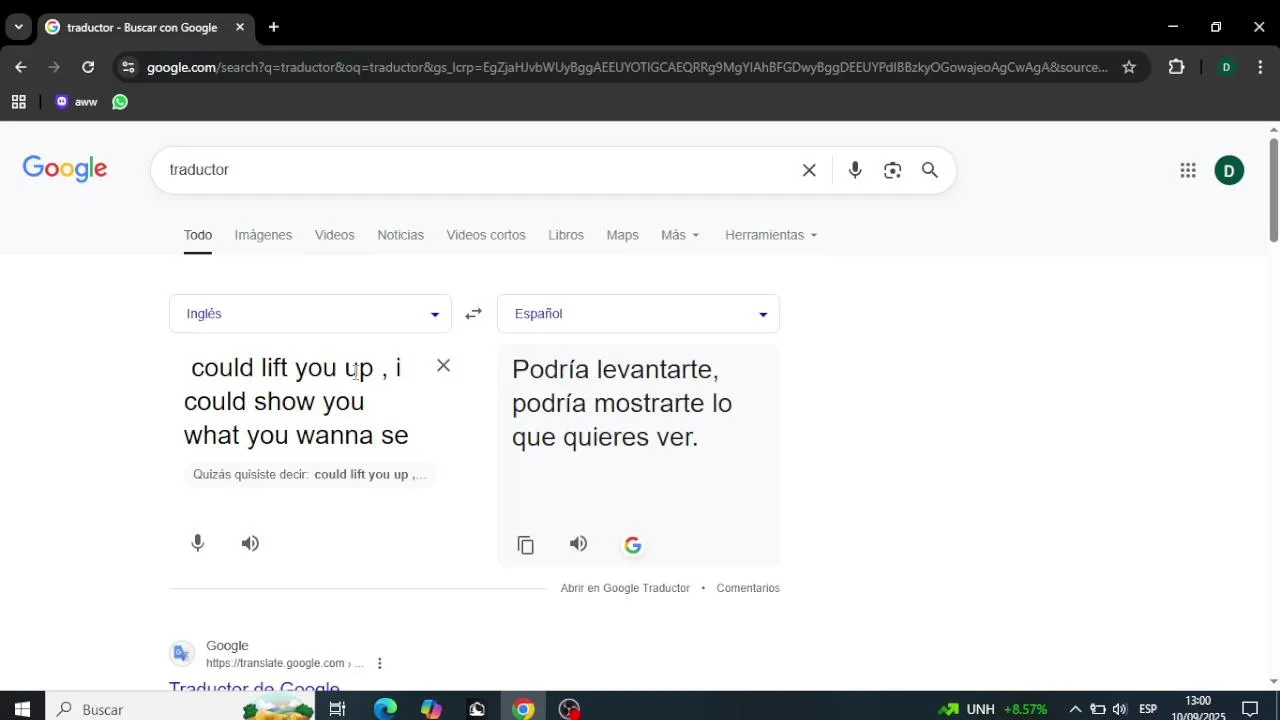Open Task View on the taskbar
Viewport: 1280px width, 720px height.
(337, 709)
